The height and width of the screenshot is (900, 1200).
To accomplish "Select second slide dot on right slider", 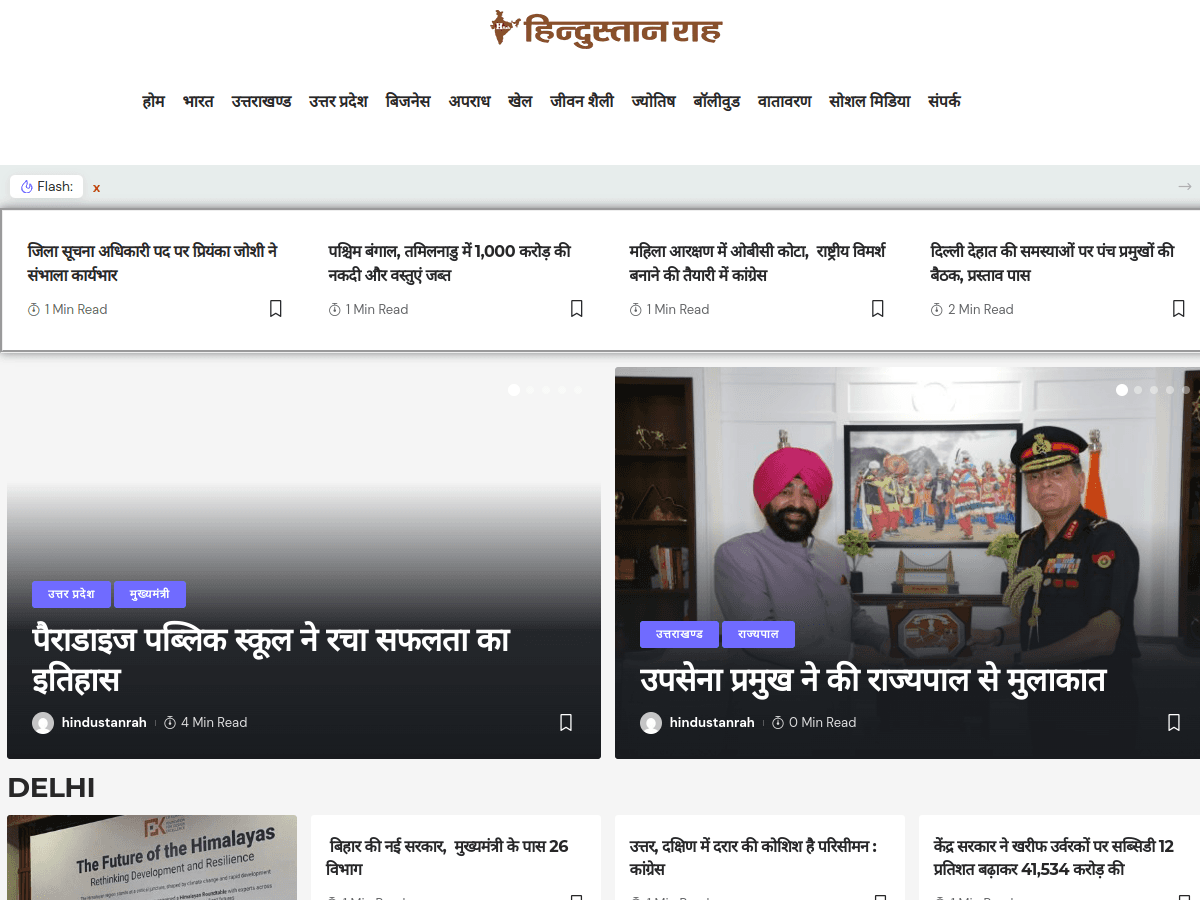I will click(1138, 390).
